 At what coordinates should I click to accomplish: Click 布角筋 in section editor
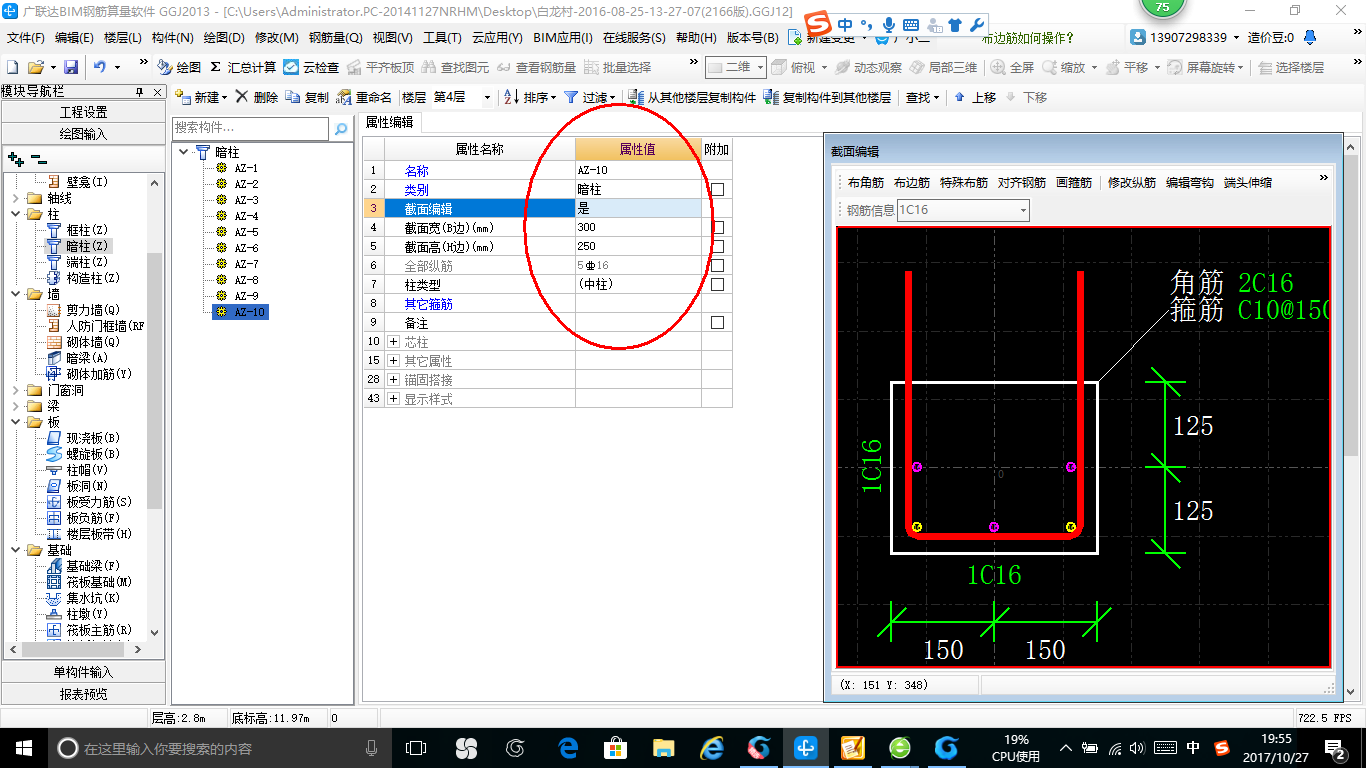pos(866,183)
